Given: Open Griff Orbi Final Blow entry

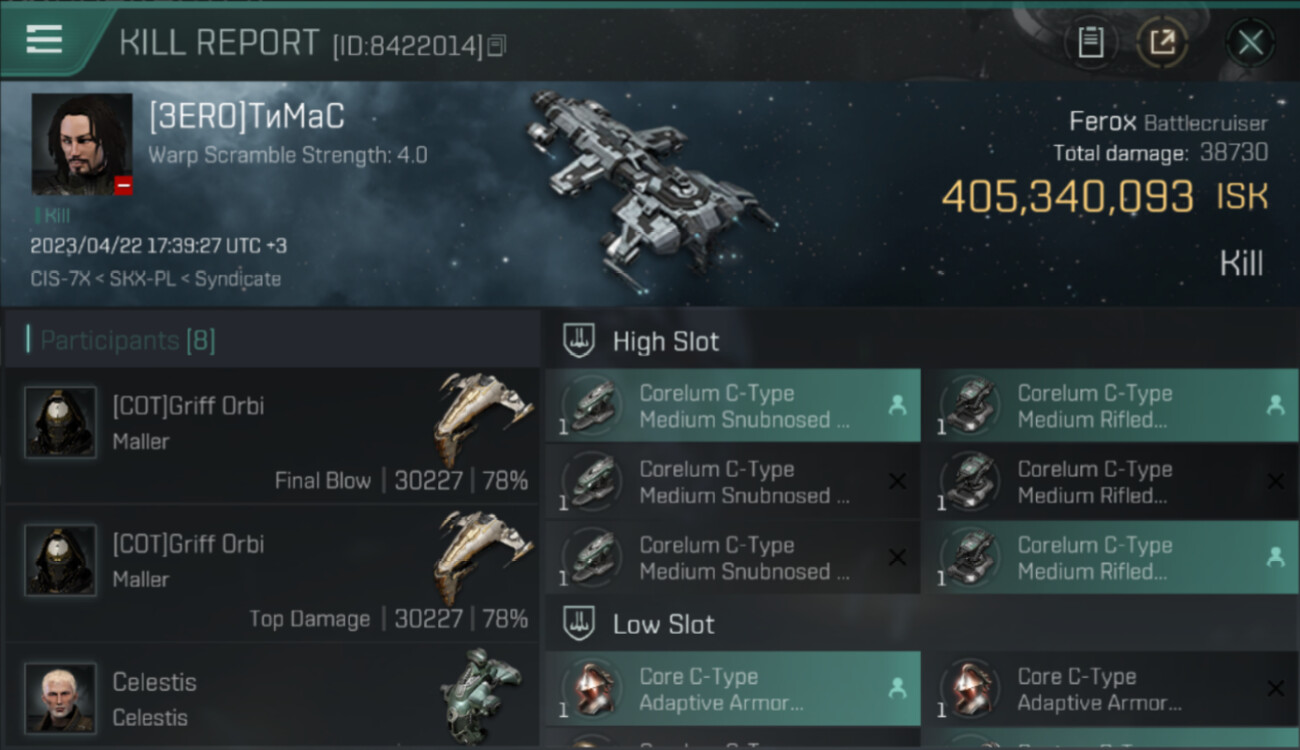Looking at the screenshot, I should click(x=272, y=435).
